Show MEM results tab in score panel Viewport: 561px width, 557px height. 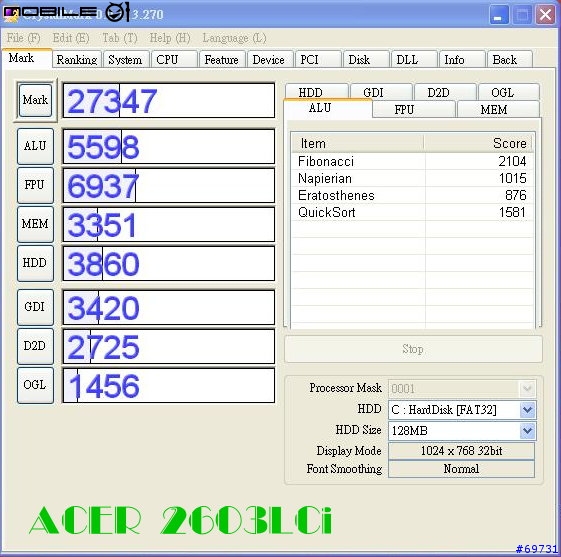498,109
